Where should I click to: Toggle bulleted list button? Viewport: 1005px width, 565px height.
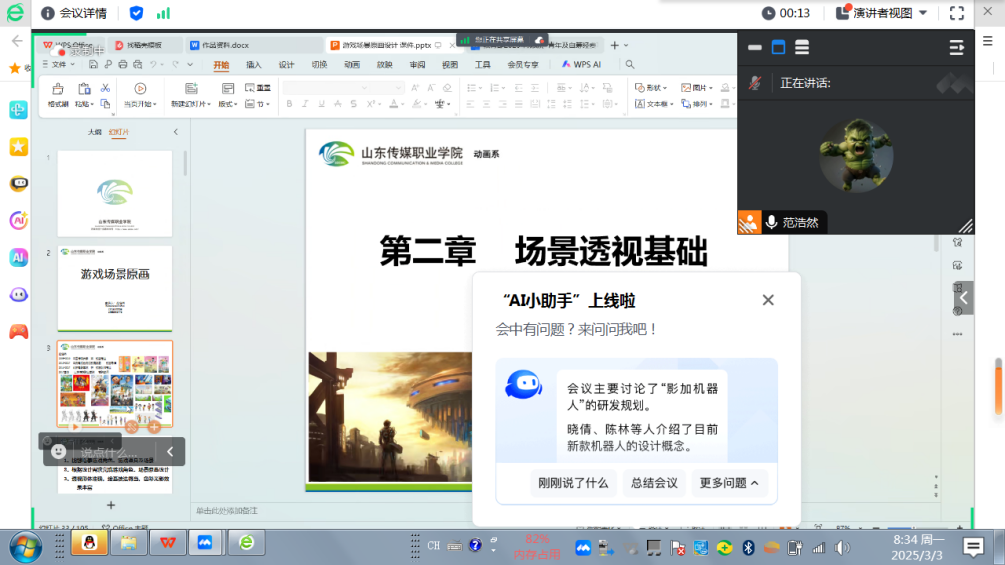(x=473, y=88)
